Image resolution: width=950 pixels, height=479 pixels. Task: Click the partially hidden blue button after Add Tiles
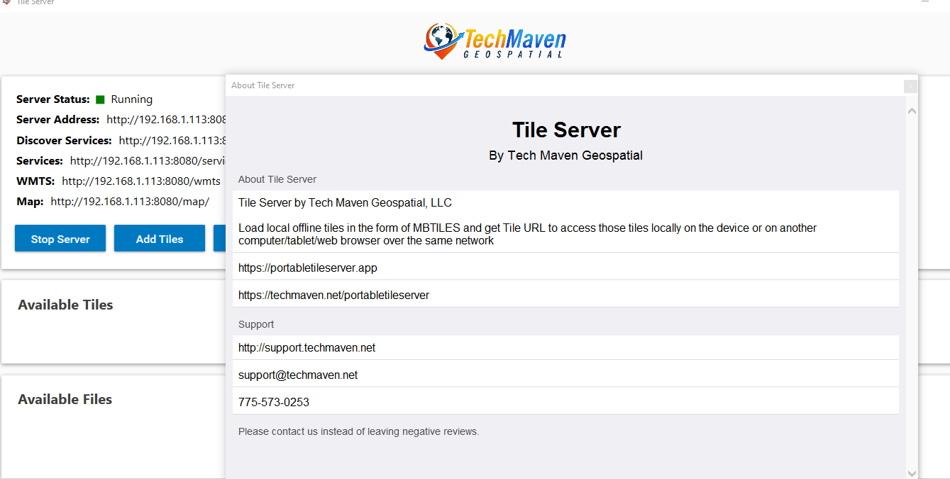[219, 239]
